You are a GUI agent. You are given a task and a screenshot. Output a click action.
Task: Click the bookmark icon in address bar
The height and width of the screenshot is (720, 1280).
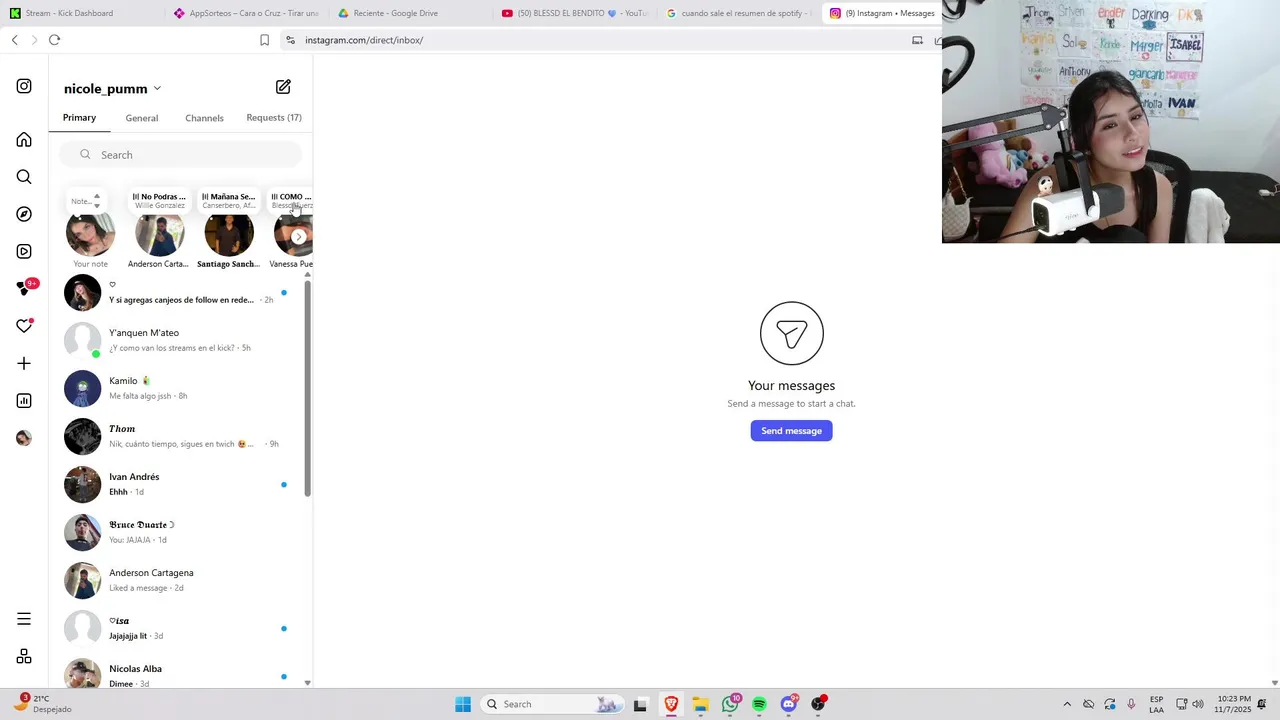264,40
